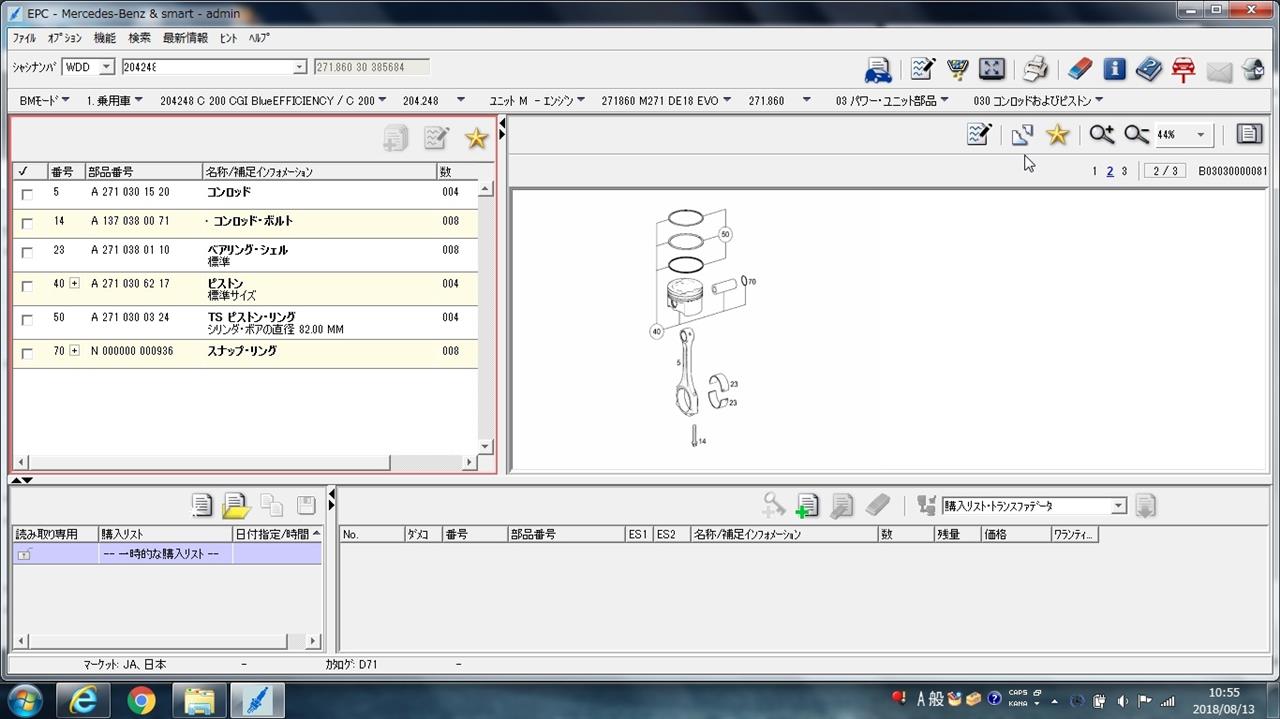Open the 1.乗用車 dropdown
This screenshot has height=719, width=1280.
tap(138, 100)
